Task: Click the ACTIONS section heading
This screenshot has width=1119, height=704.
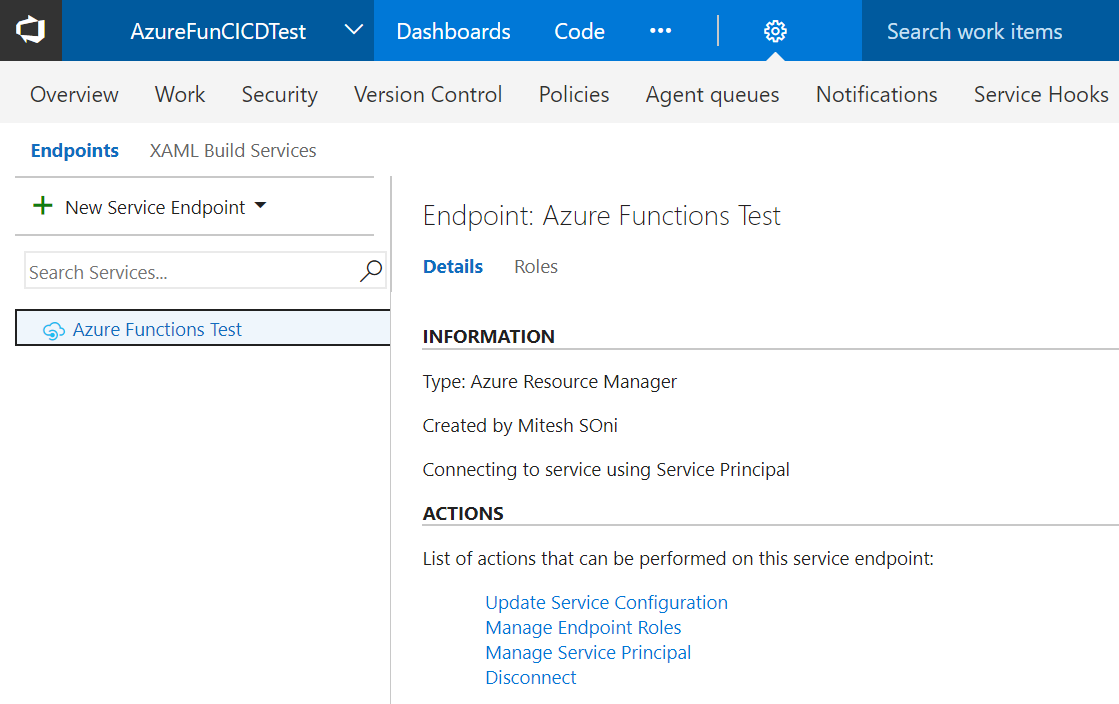Action: tap(462, 513)
